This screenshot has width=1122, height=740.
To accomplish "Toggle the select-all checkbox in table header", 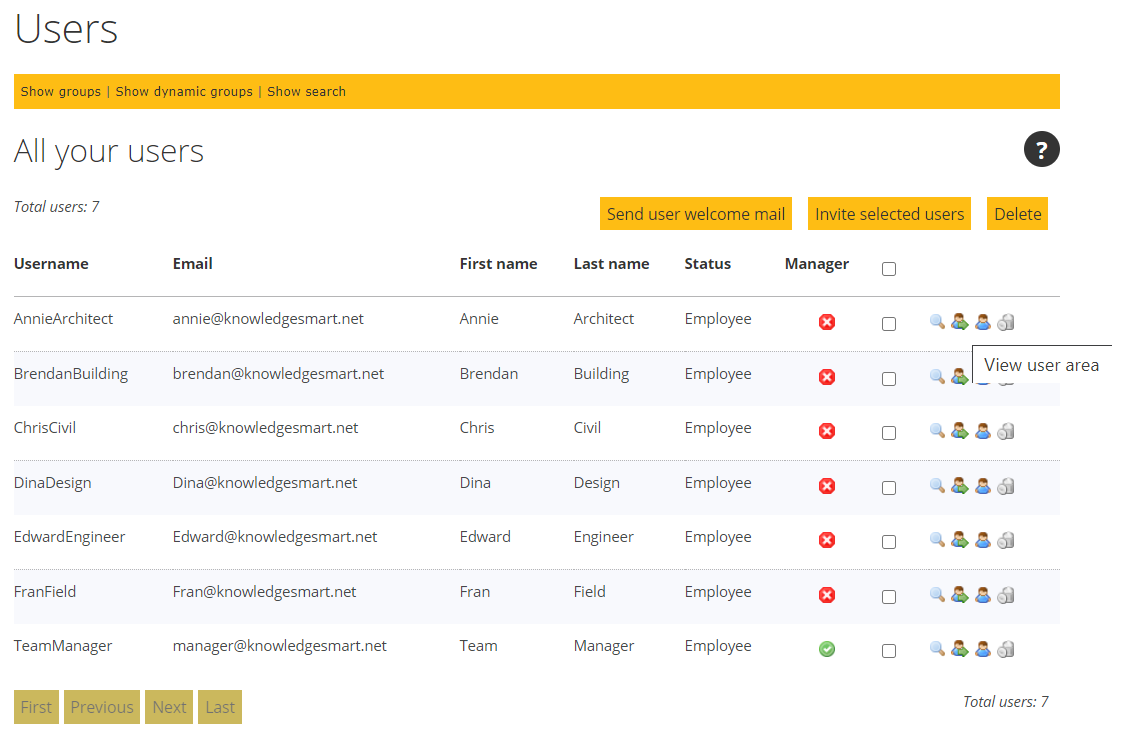I will click(889, 269).
